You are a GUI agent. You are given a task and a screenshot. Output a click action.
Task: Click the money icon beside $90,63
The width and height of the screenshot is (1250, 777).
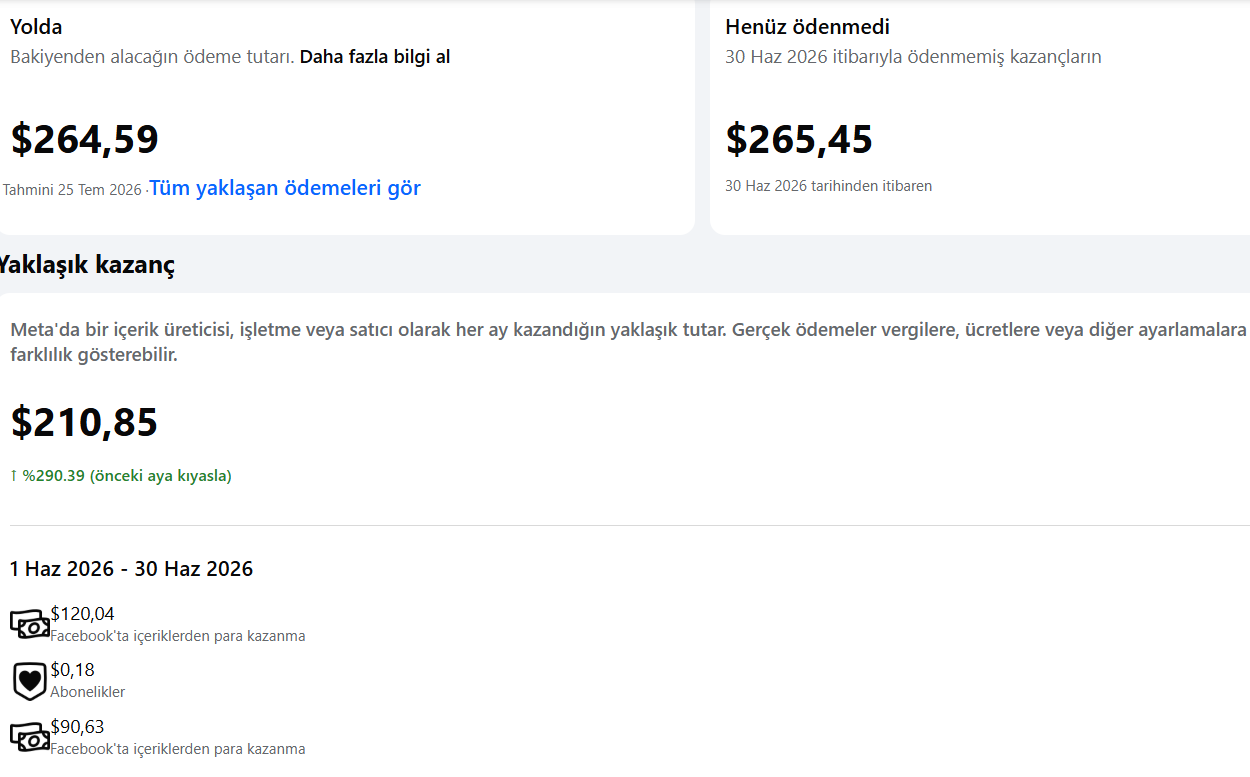coord(30,737)
